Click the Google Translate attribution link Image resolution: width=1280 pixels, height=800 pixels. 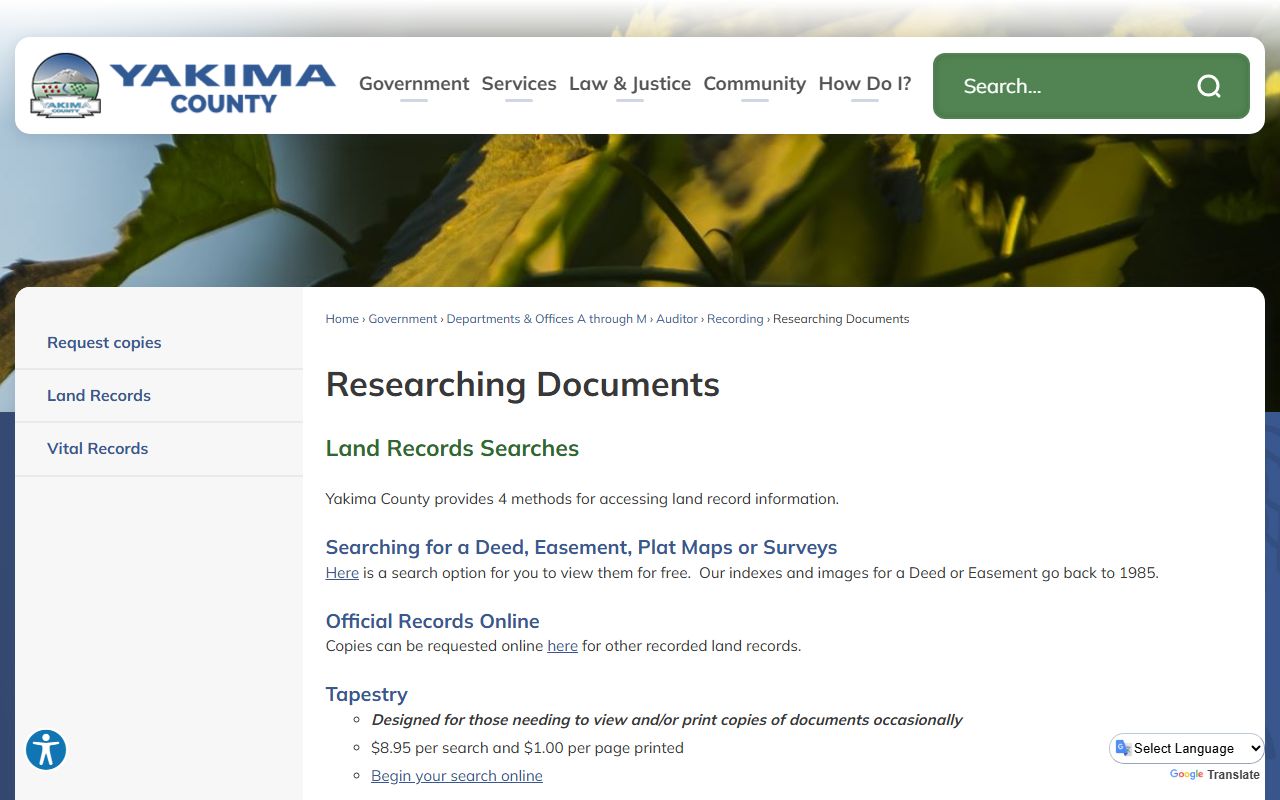pyautogui.click(x=1215, y=775)
